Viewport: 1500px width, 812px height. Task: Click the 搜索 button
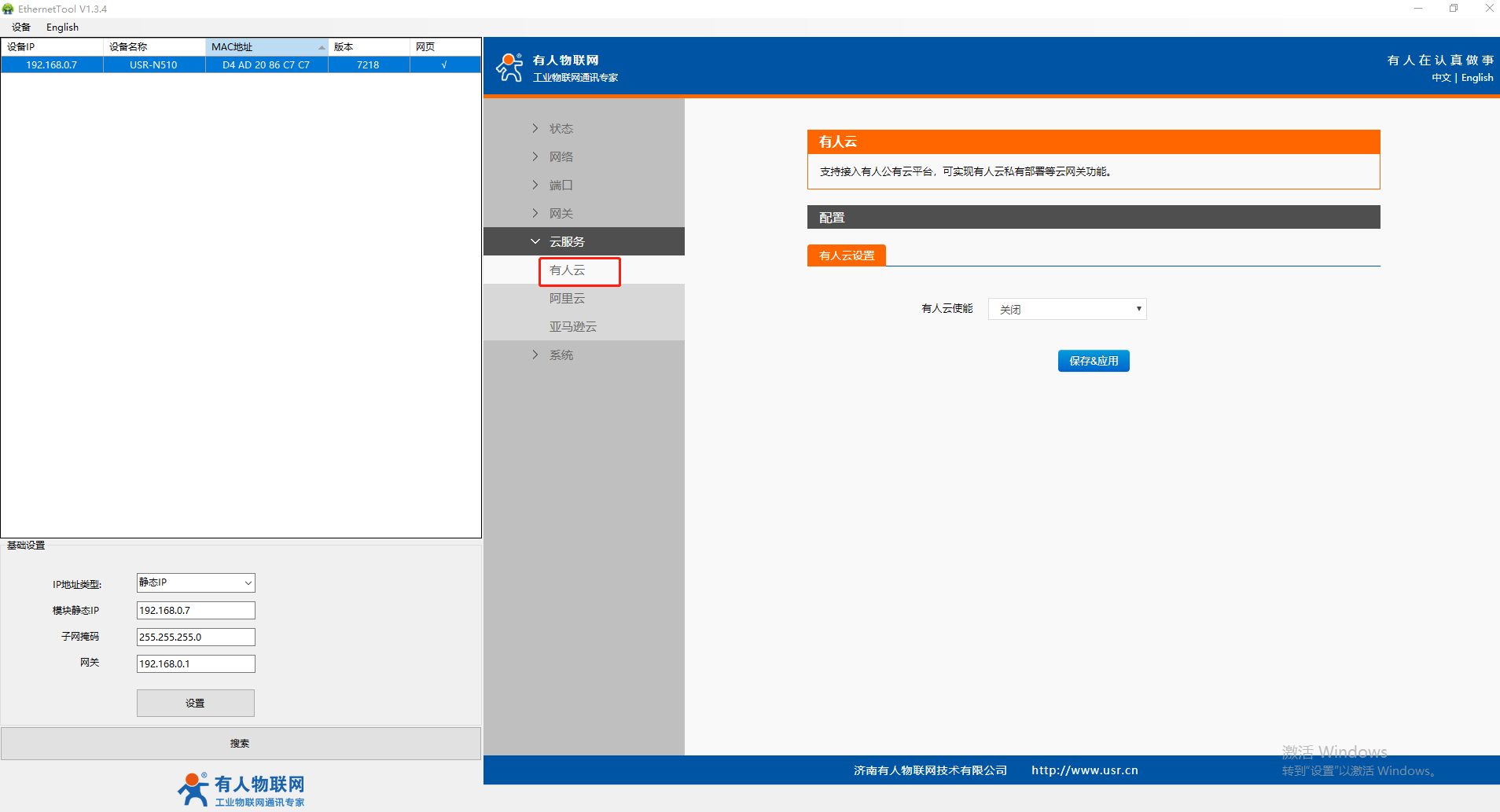point(240,743)
